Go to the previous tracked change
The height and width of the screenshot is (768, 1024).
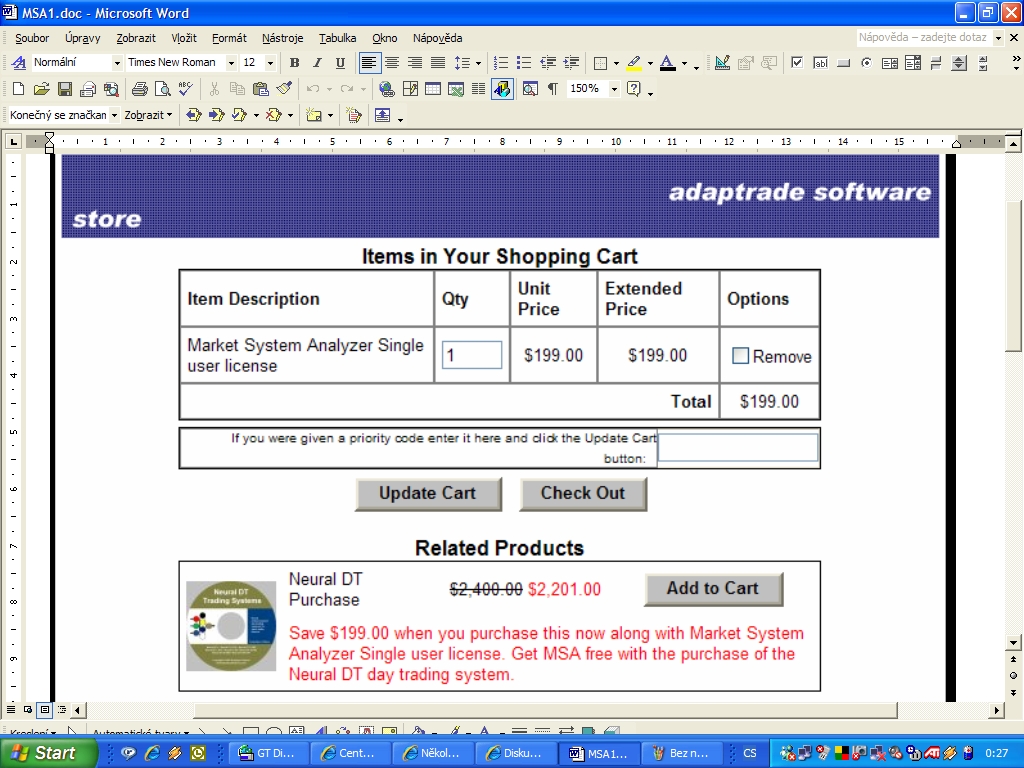coord(193,115)
